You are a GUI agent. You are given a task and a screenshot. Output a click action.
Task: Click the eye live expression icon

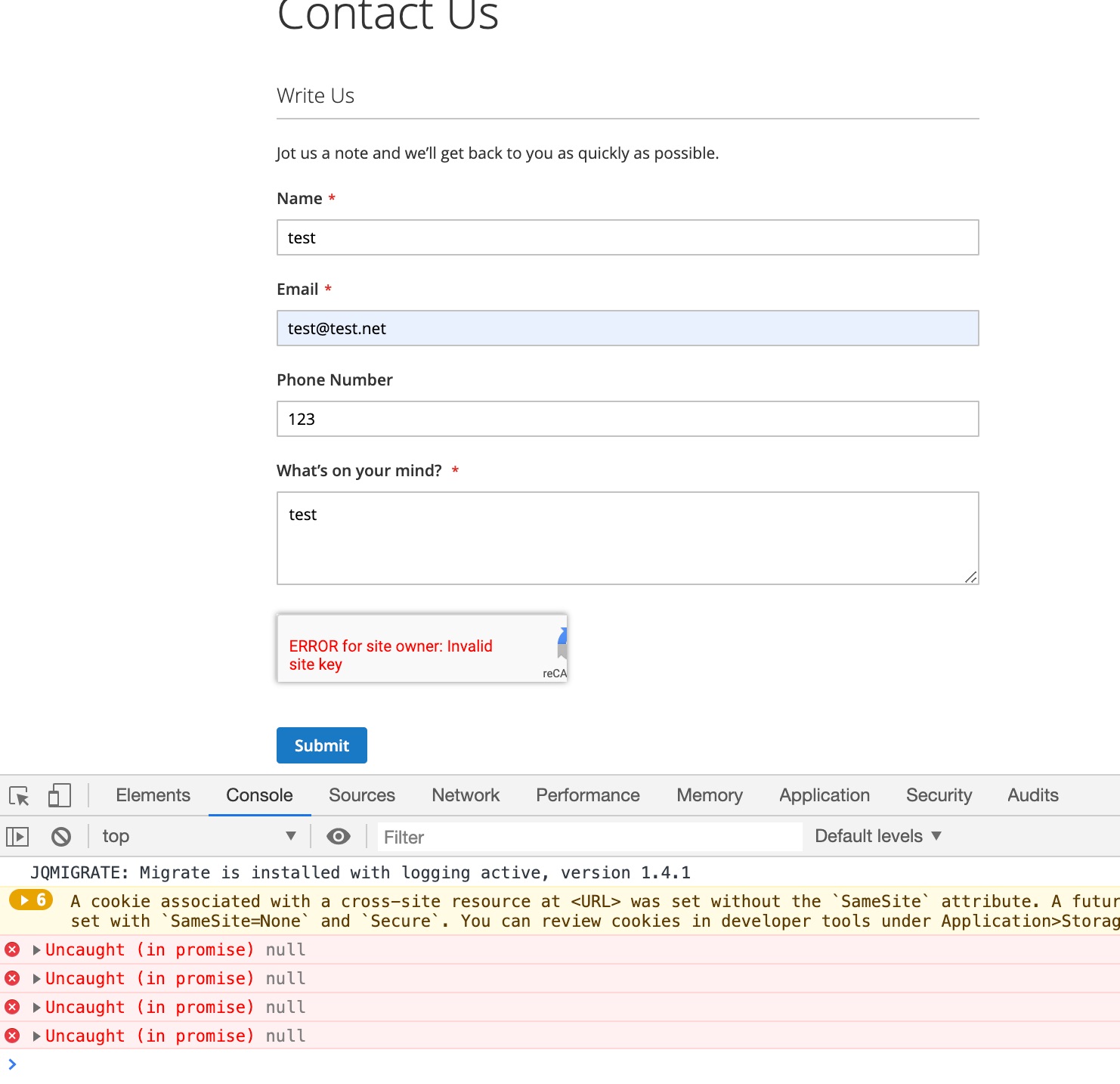(339, 836)
